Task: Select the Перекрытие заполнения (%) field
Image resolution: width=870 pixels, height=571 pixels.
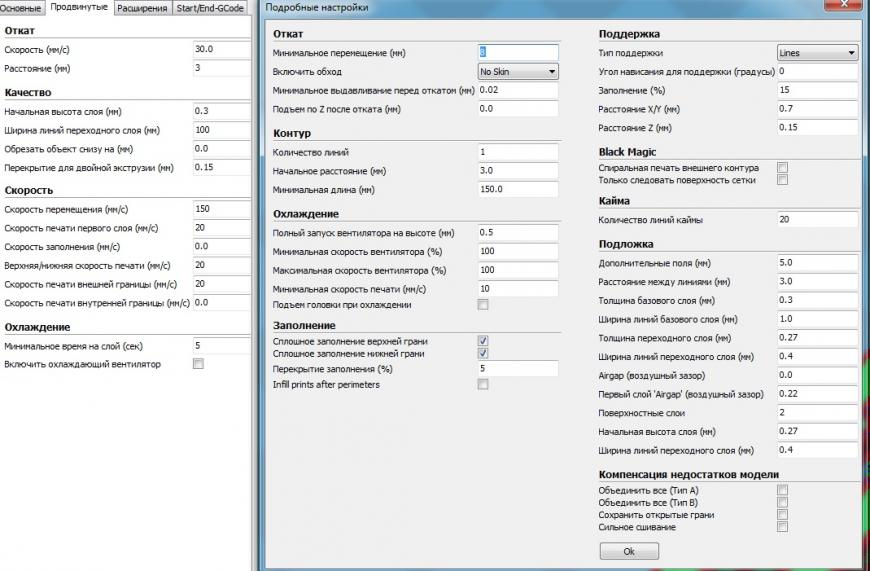Action: (x=518, y=368)
